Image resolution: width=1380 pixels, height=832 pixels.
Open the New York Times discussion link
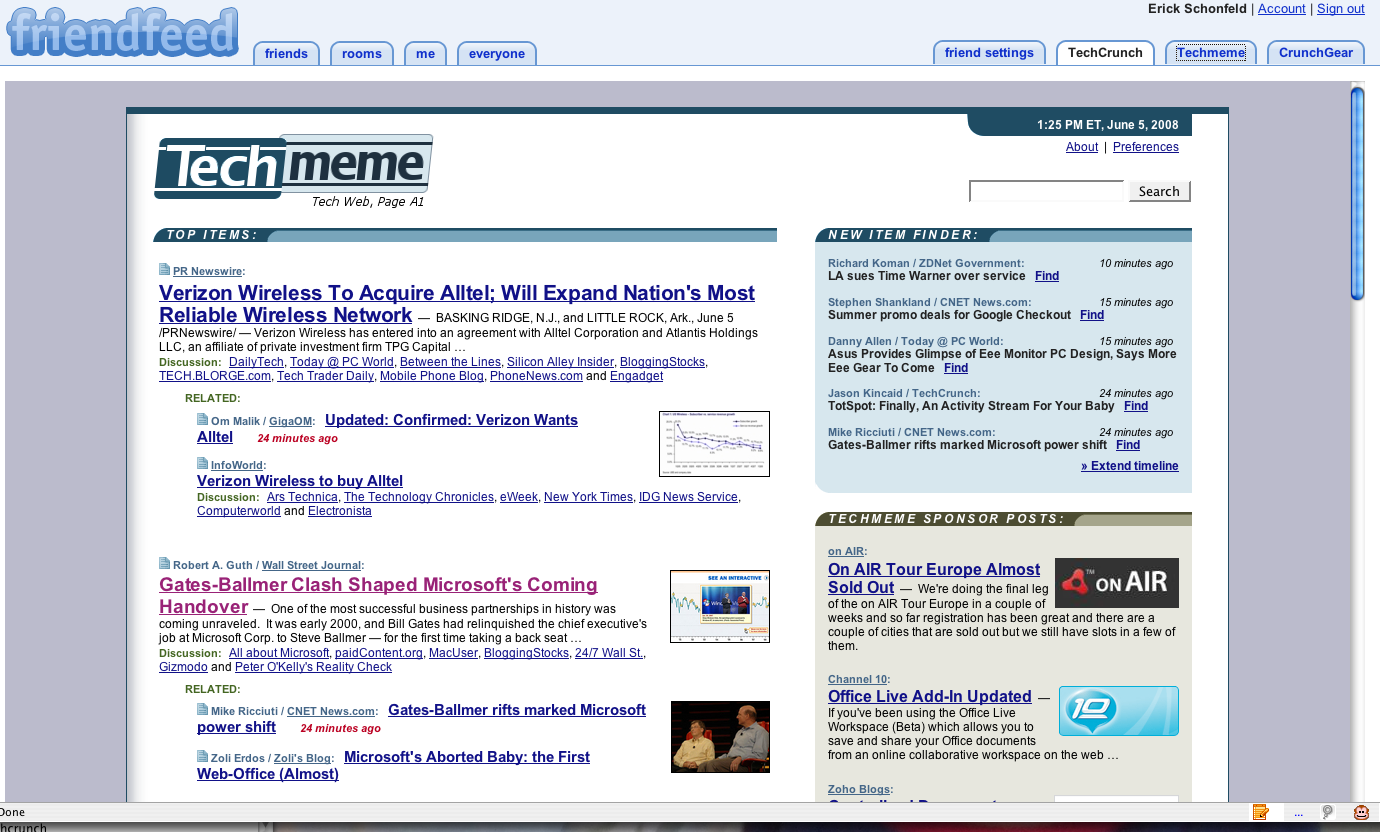point(588,497)
